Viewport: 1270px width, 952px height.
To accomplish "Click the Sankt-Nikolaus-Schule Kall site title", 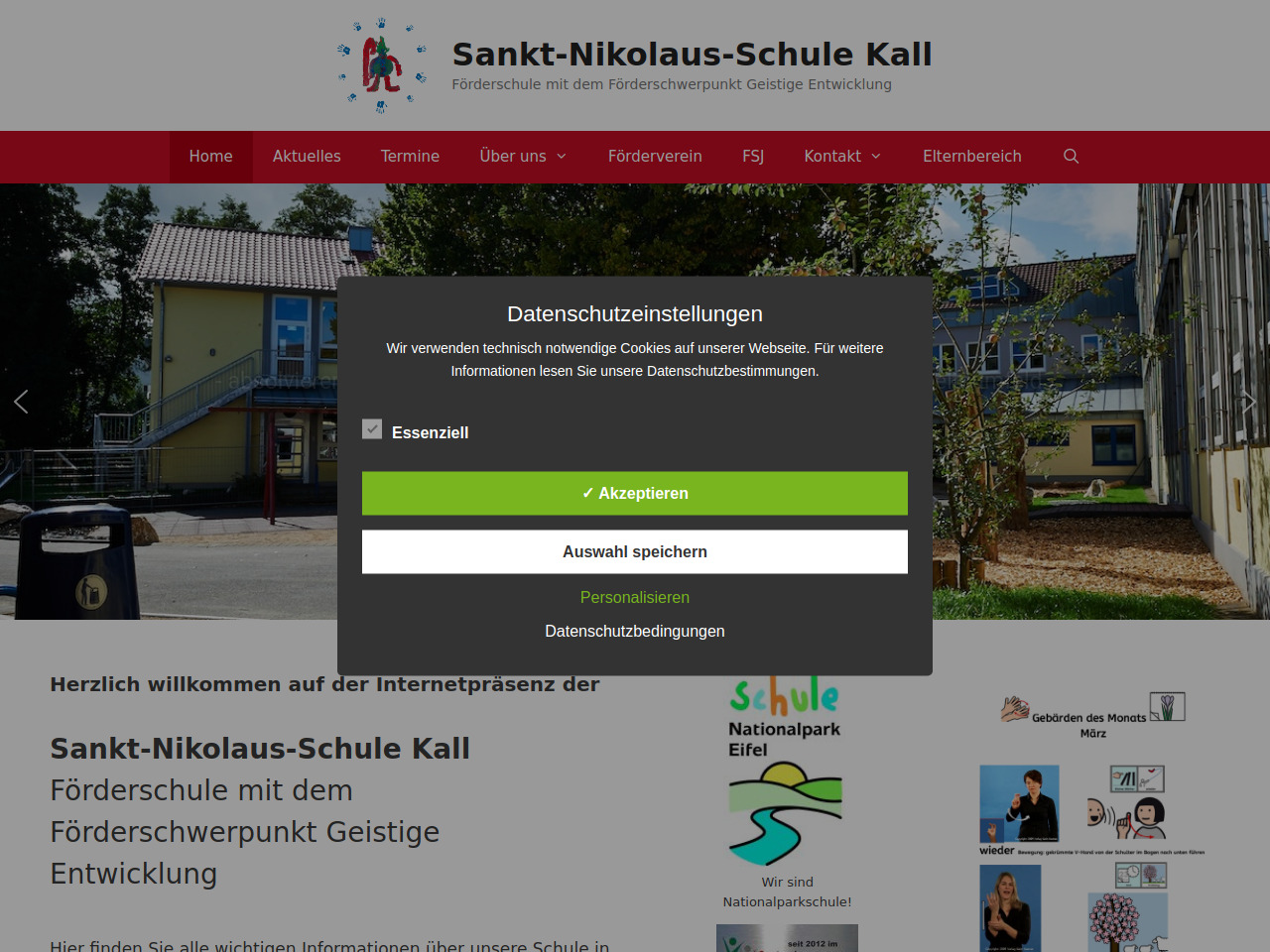I will (x=692, y=54).
